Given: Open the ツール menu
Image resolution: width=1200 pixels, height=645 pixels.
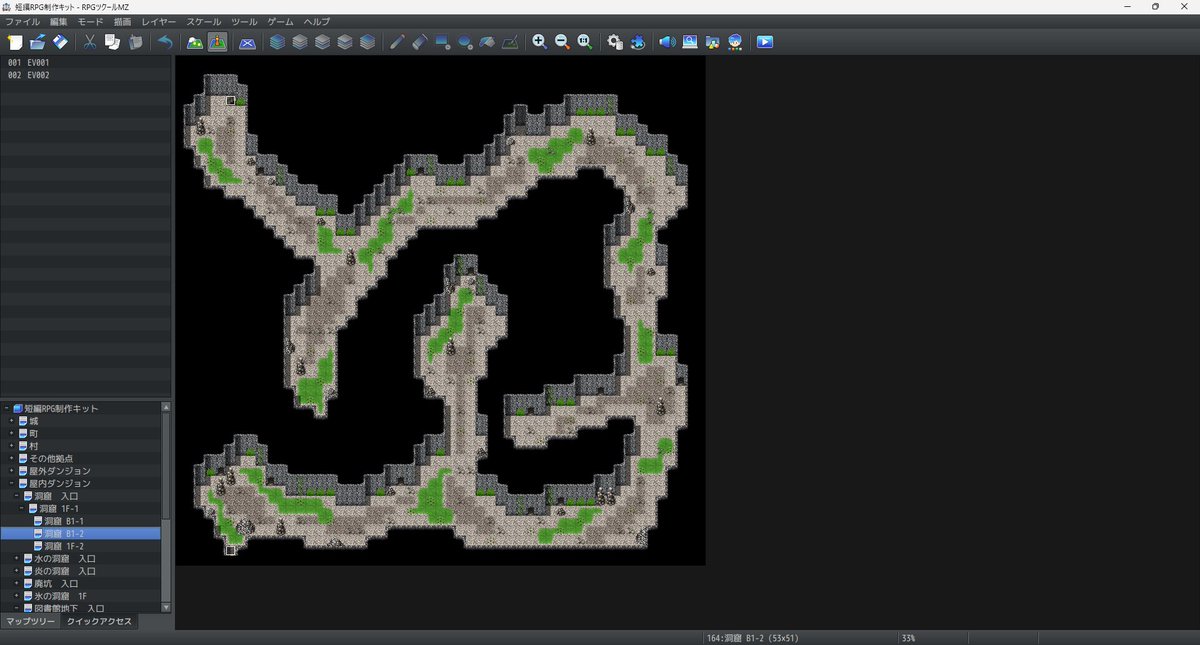Looking at the screenshot, I should coord(244,21).
